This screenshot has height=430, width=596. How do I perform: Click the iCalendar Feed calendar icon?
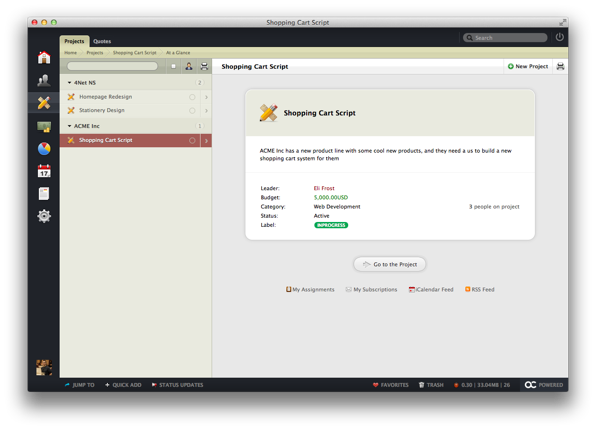[x=412, y=290]
